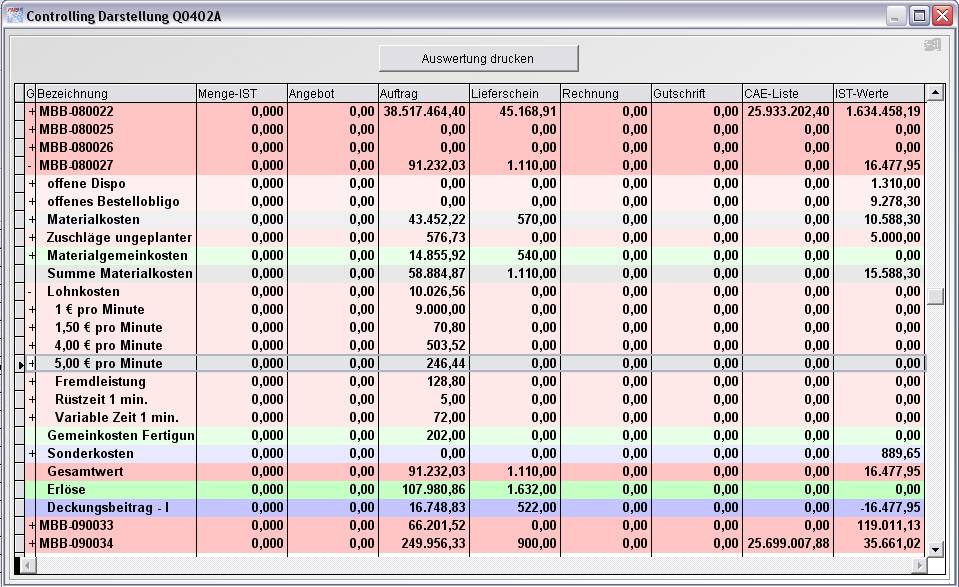Maximize the Controlling Darstellung window
The width and height of the screenshot is (959, 587).
[x=918, y=16]
